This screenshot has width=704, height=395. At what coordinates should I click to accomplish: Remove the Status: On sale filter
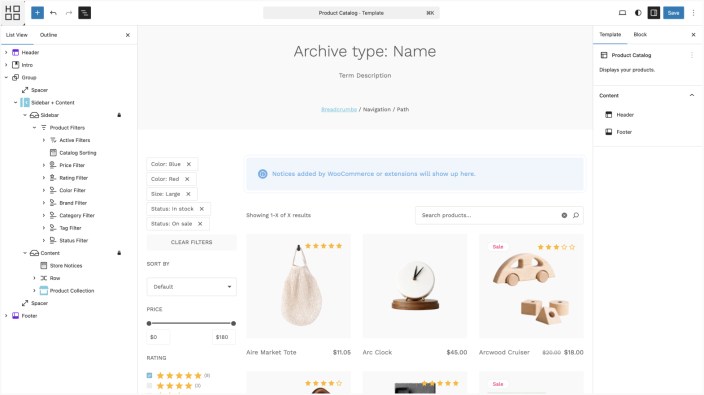pyautogui.click(x=200, y=224)
